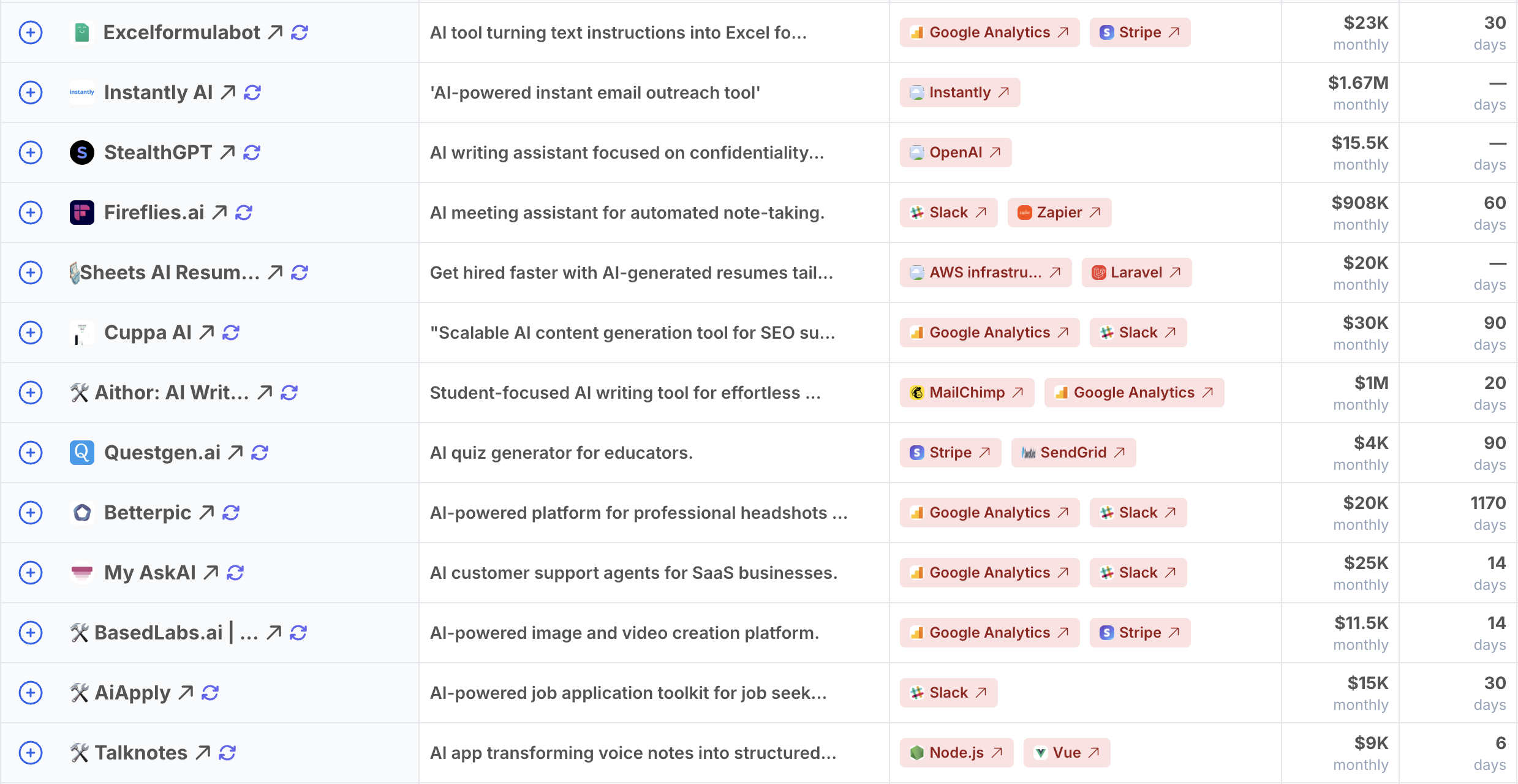Image resolution: width=1518 pixels, height=784 pixels.
Task: Click the Fireflies.ai logo icon
Action: (82, 213)
